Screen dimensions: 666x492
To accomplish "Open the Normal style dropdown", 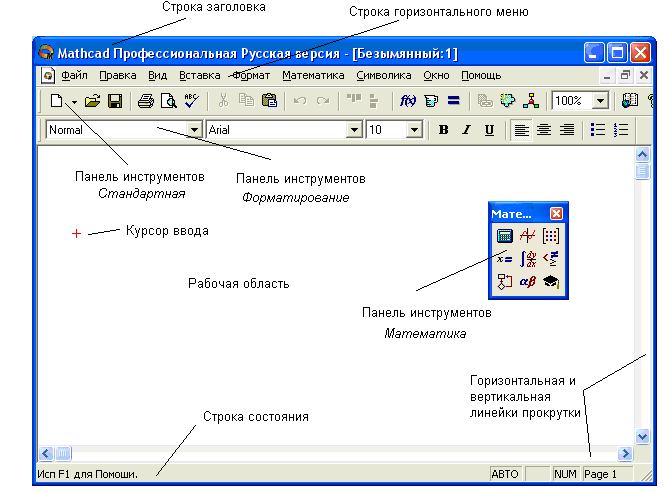I will (194, 130).
